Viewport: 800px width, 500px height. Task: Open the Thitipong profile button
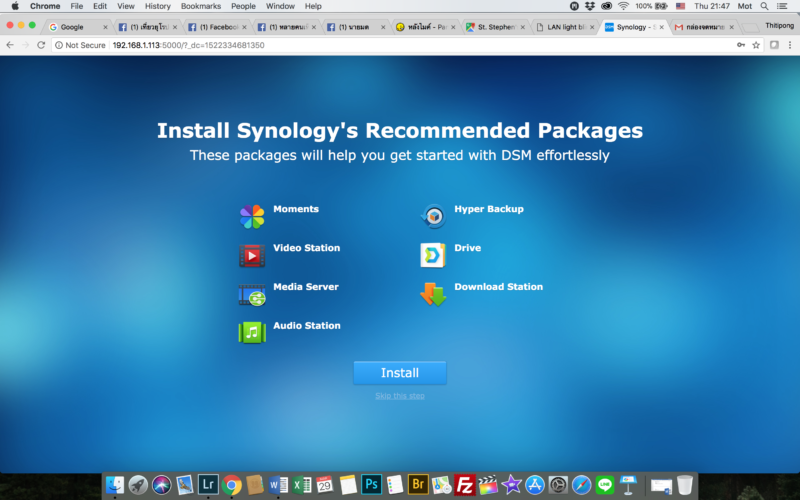tap(780, 25)
